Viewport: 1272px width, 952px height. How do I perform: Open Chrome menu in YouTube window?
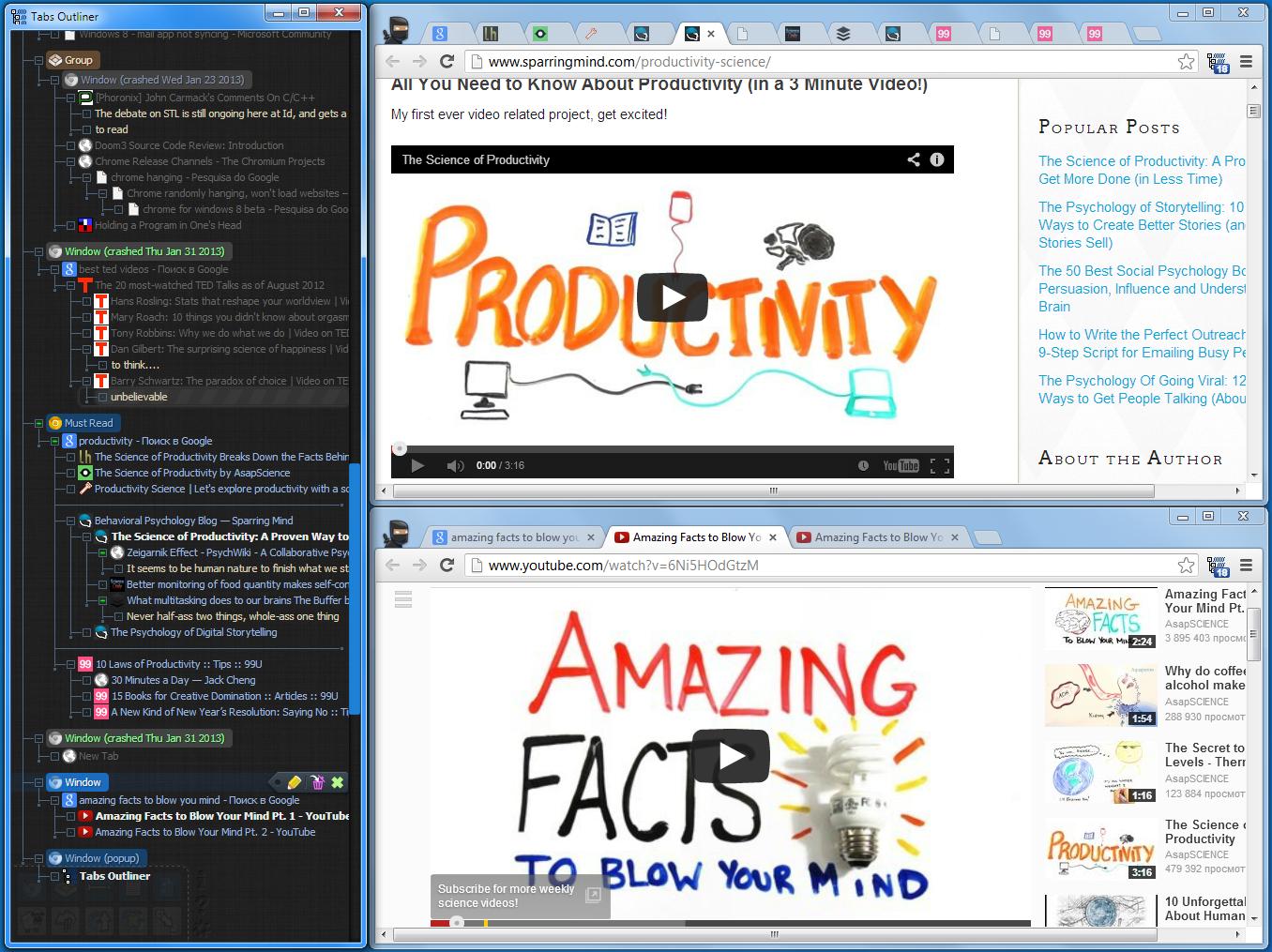coord(1247,566)
